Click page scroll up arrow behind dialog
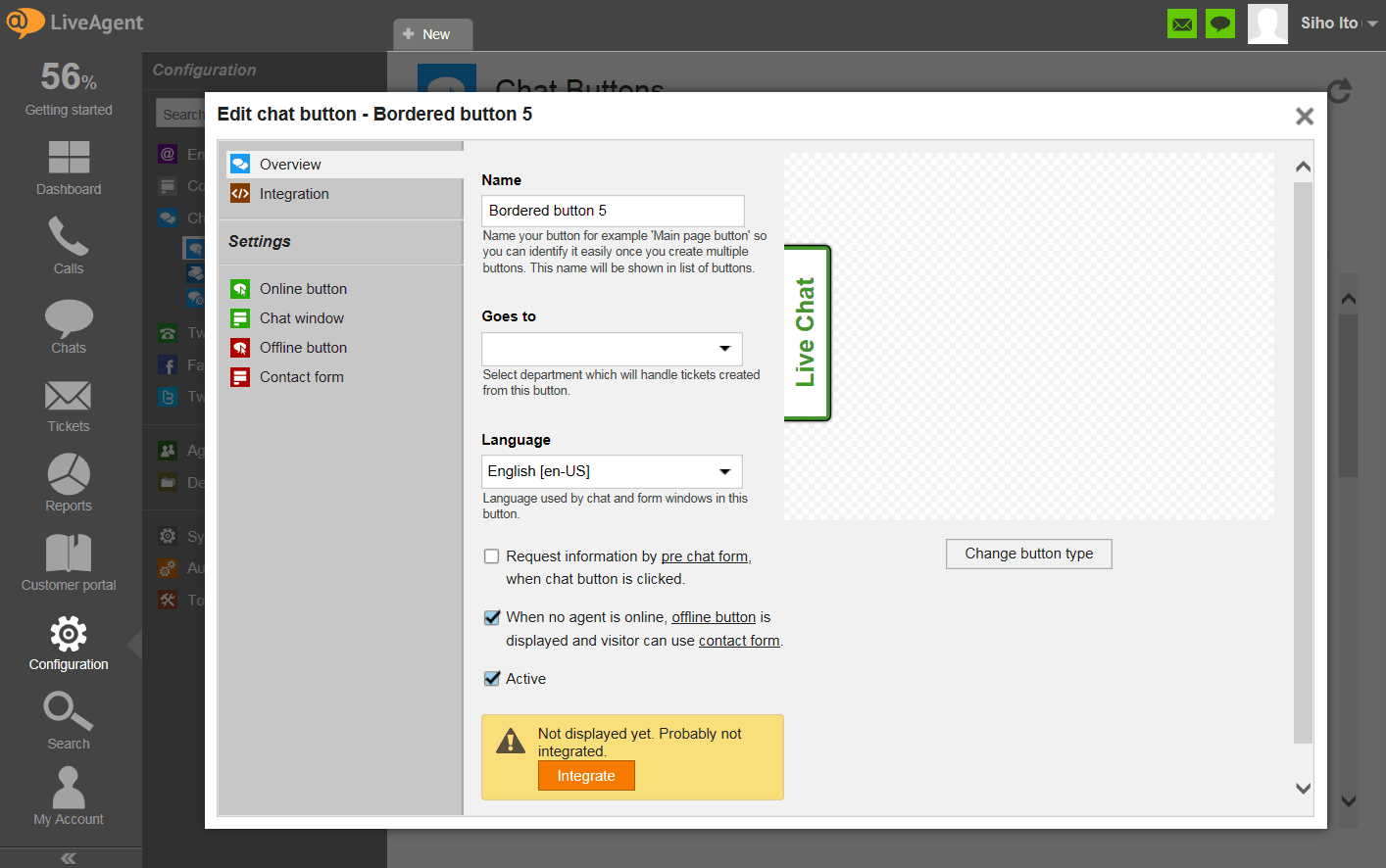The width and height of the screenshot is (1386, 868). click(x=1349, y=299)
